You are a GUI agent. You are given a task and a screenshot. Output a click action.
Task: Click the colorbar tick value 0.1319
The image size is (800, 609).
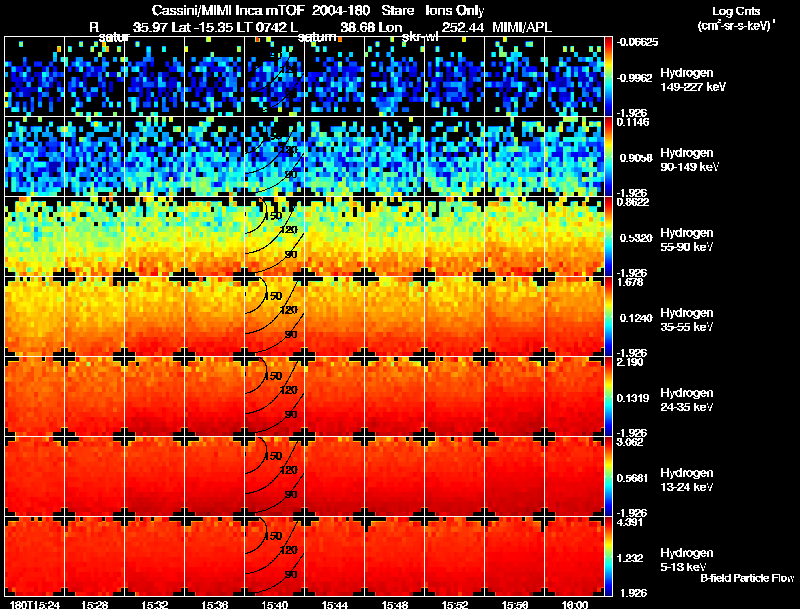click(x=633, y=398)
